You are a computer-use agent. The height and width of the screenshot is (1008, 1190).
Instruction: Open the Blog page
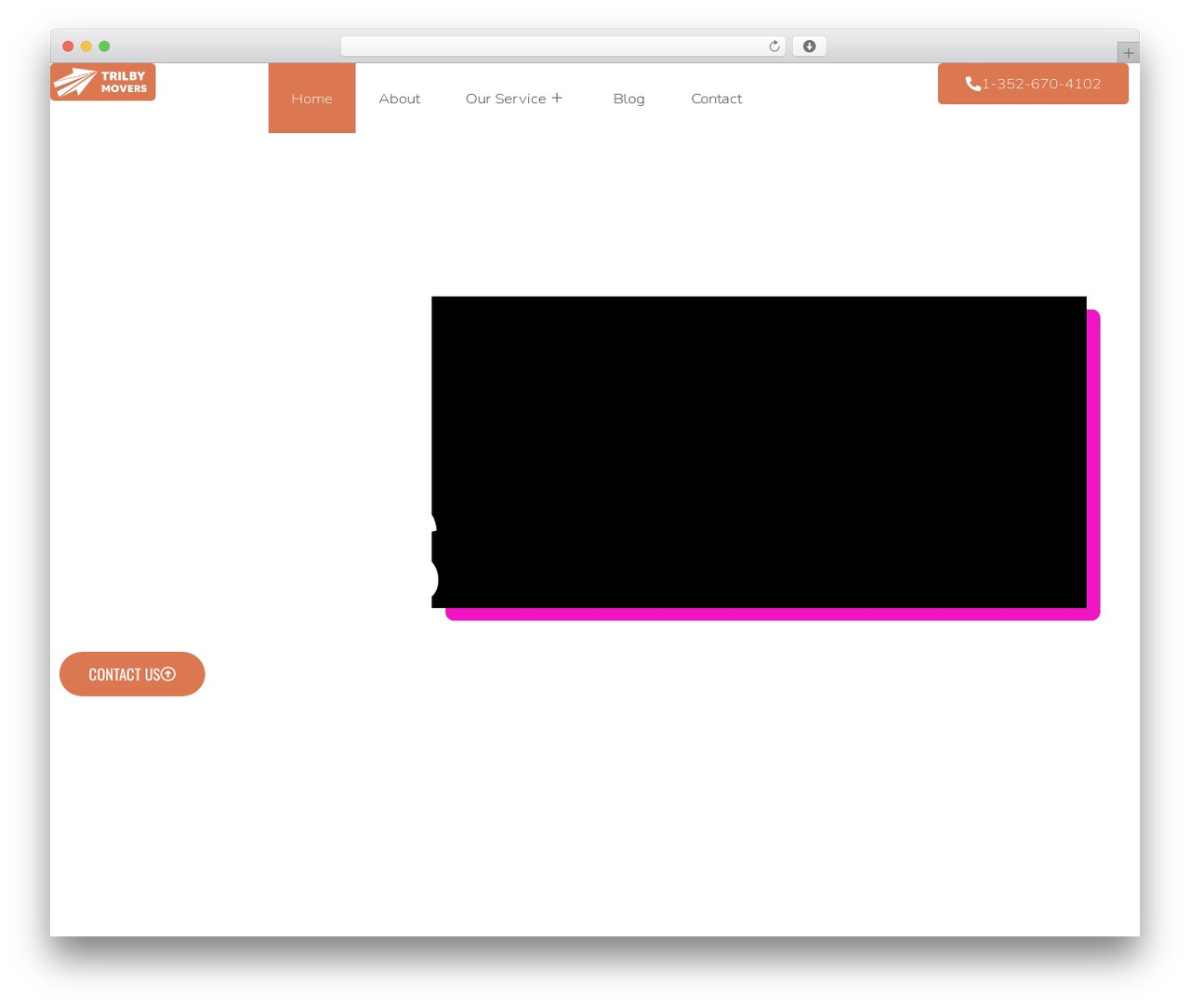click(x=628, y=99)
